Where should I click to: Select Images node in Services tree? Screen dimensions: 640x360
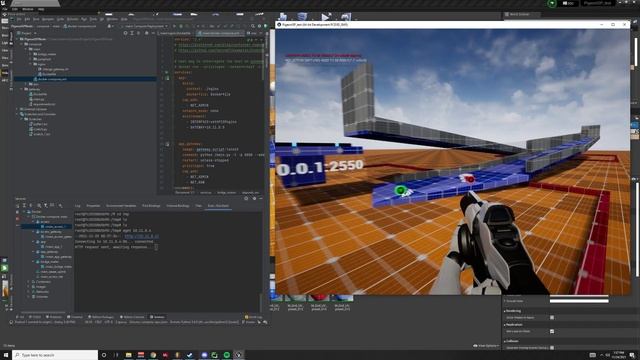(41, 287)
